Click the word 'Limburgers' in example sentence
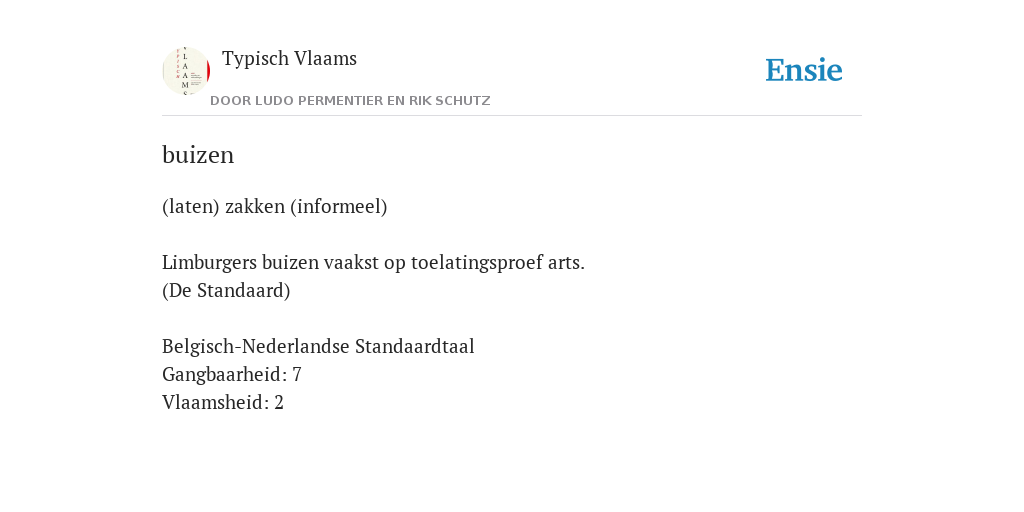This screenshot has width=1024, height=512. coord(209,263)
